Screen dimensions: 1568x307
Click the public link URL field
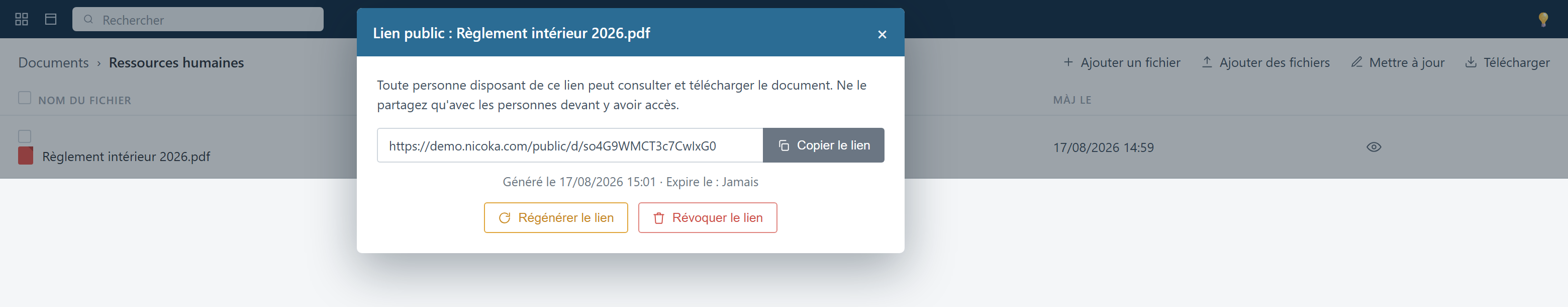pos(570,145)
